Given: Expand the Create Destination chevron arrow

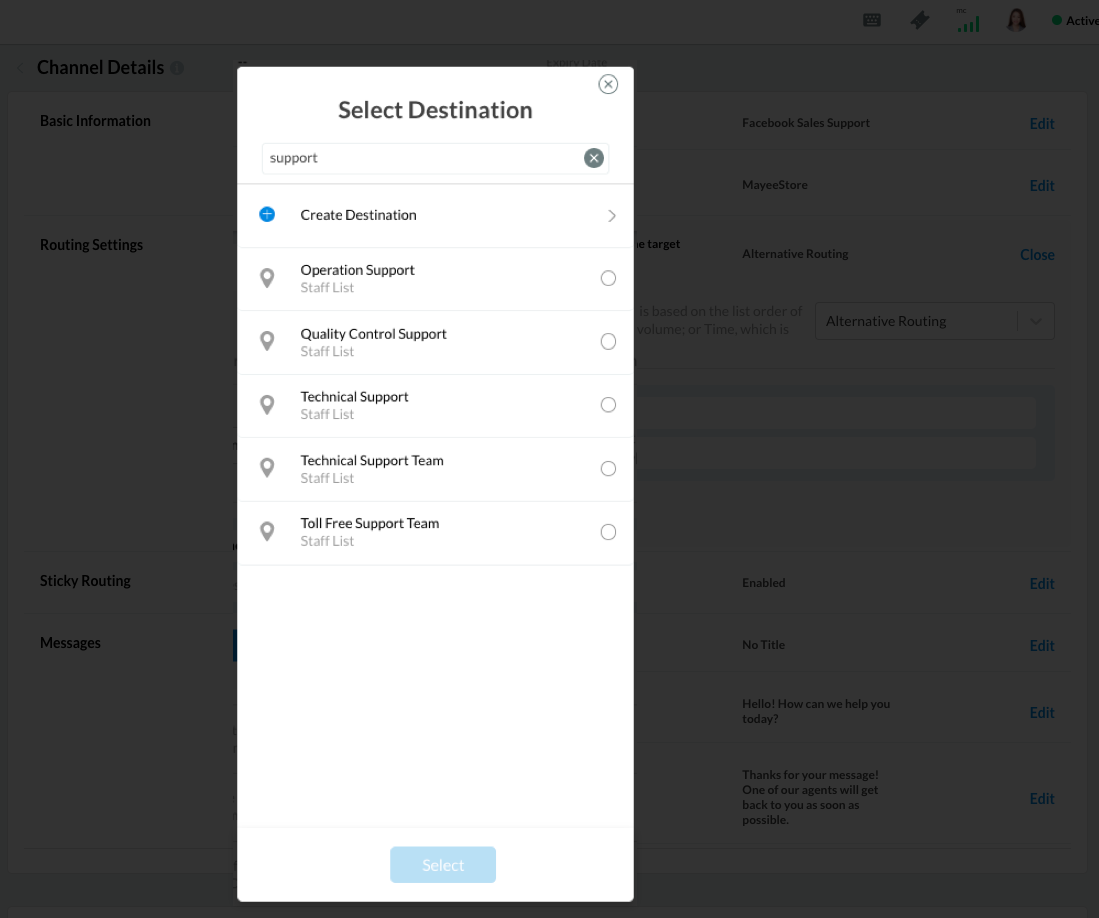Looking at the screenshot, I should tap(612, 216).
